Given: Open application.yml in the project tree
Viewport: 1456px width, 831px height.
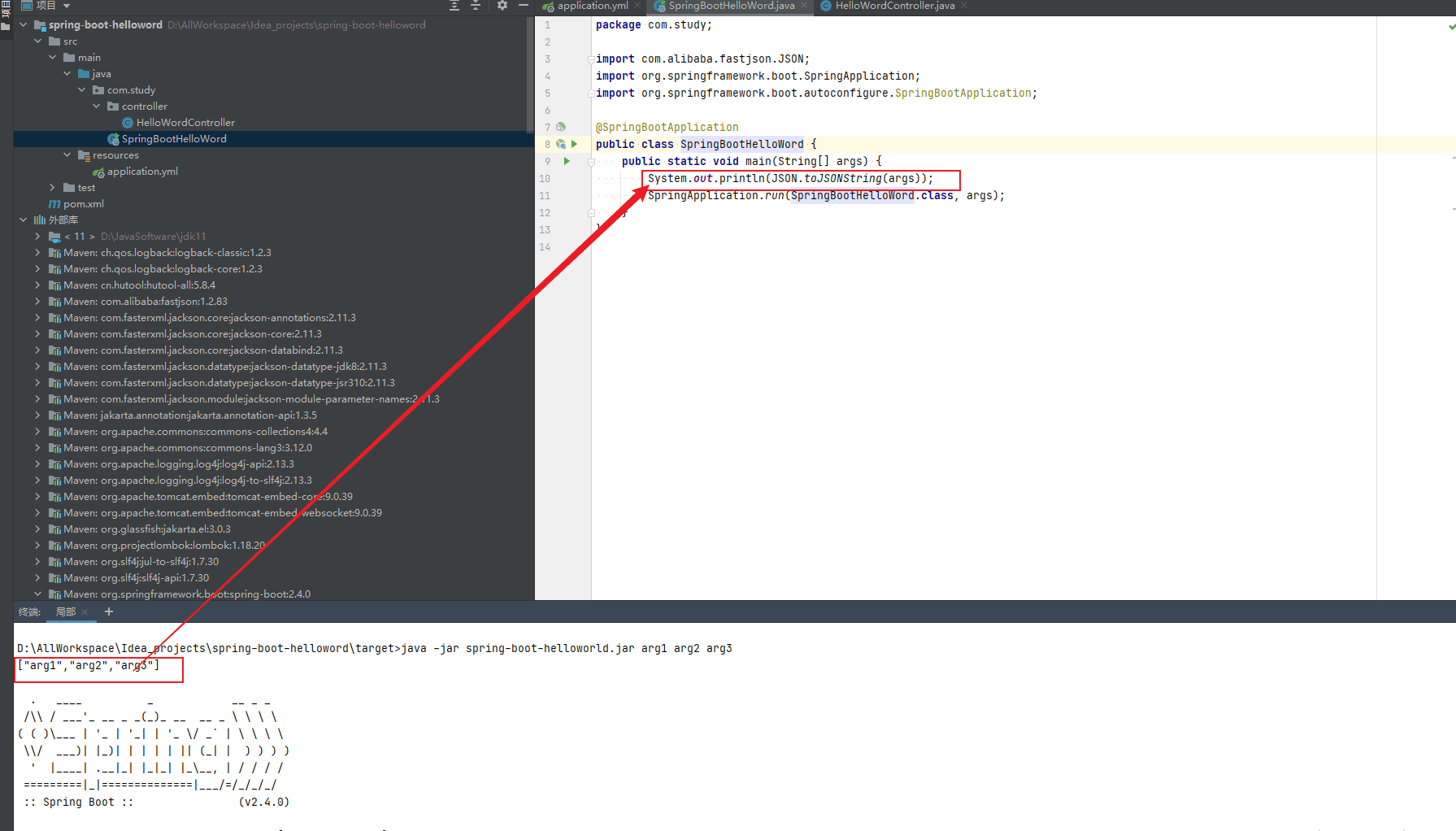Looking at the screenshot, I should (142, 172).
